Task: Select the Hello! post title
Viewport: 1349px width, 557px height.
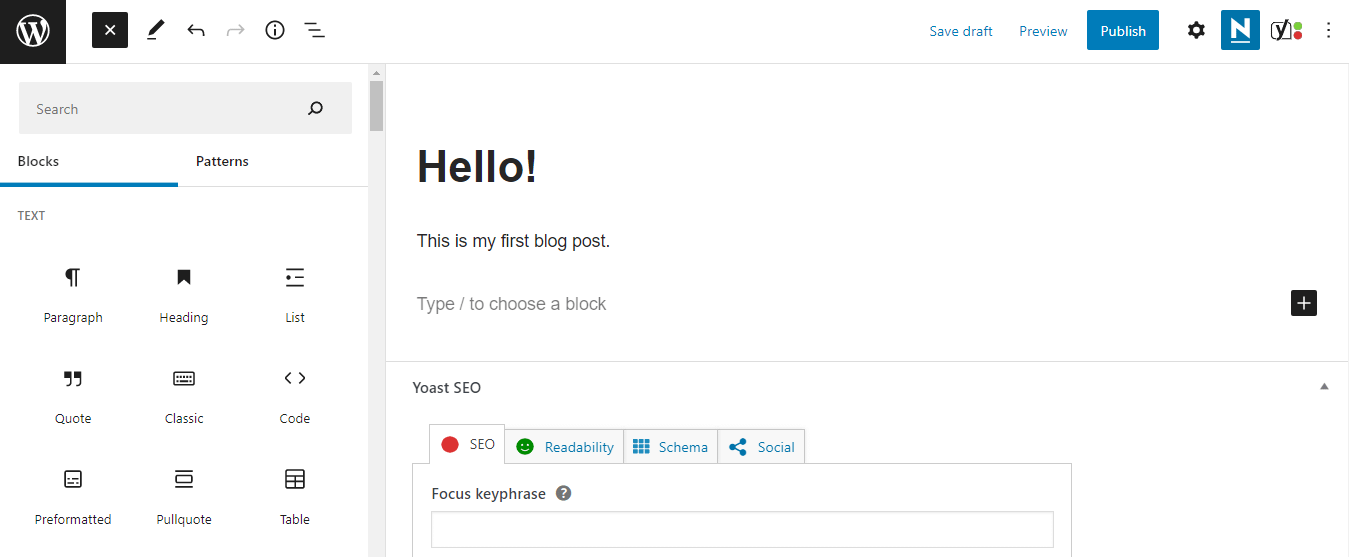Action: [x=477, y=166]
